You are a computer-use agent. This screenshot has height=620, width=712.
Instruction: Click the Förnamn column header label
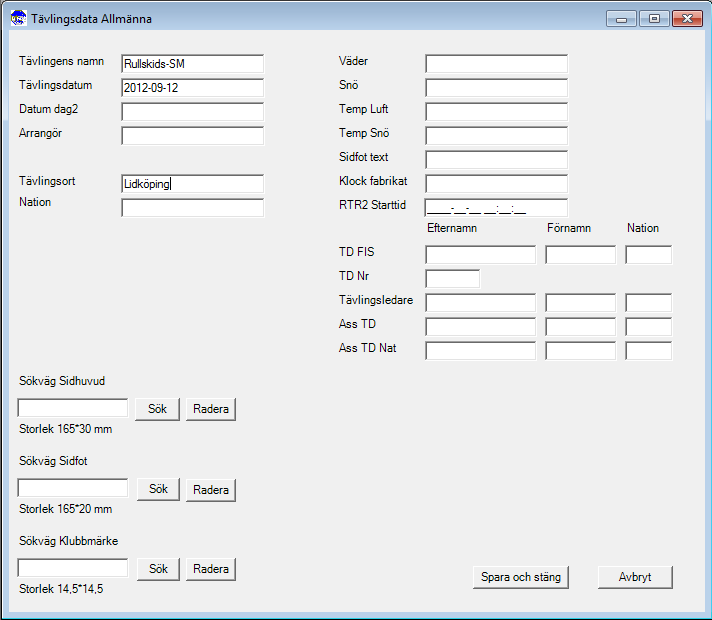point(569,228)
